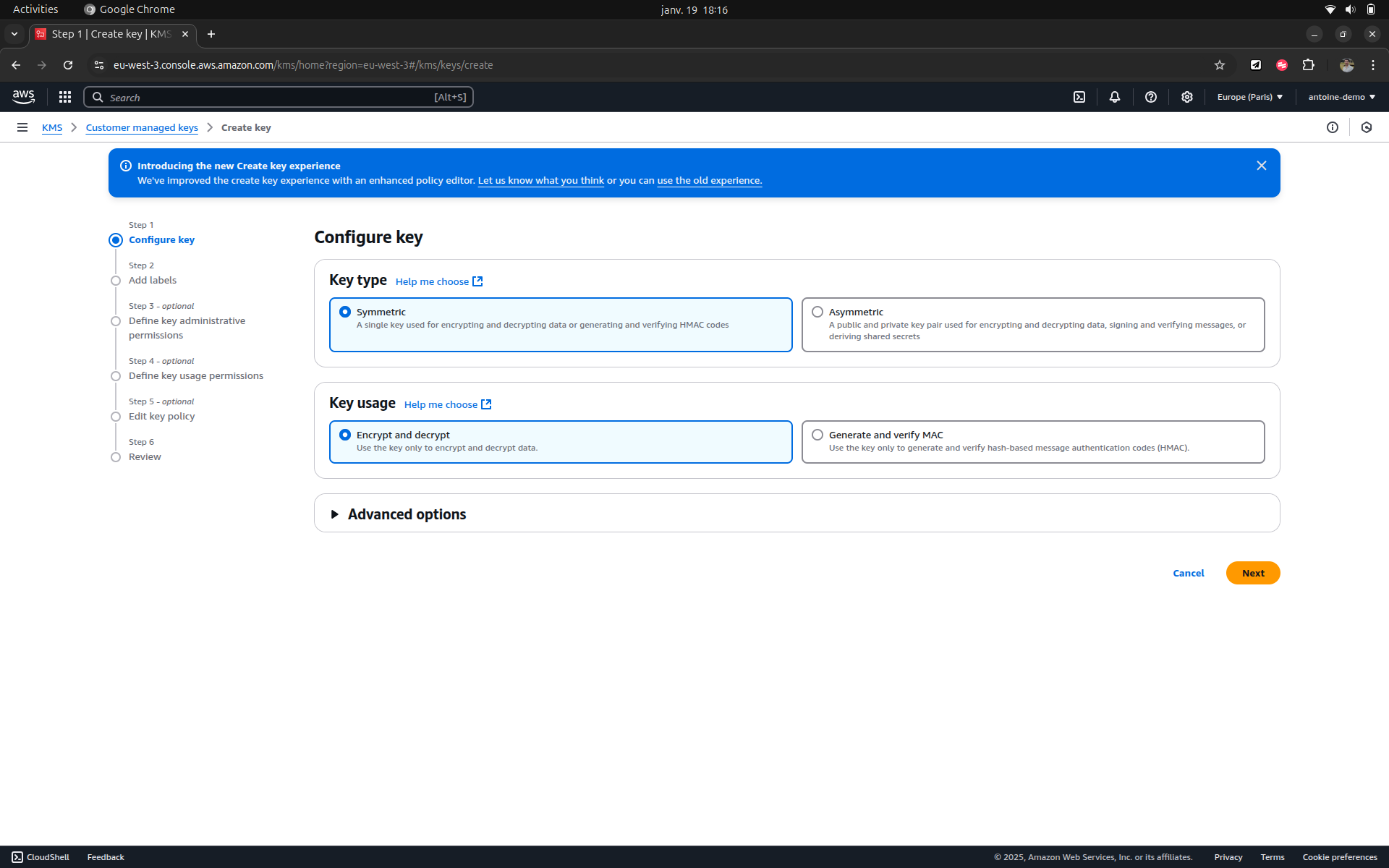Go to Customer managed keys breadcrumb
Screen dimensions: 1389x868
click(x=142, y=127)
